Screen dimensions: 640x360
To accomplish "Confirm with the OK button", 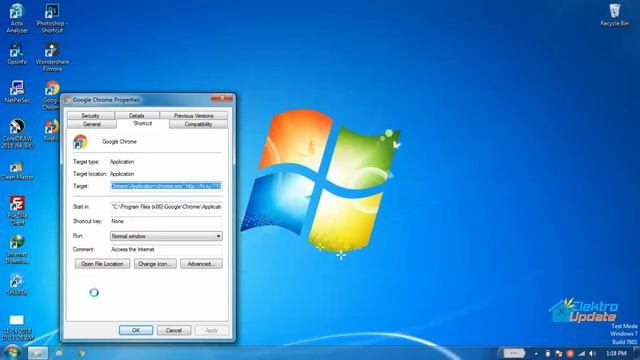I will coord(136,330).
